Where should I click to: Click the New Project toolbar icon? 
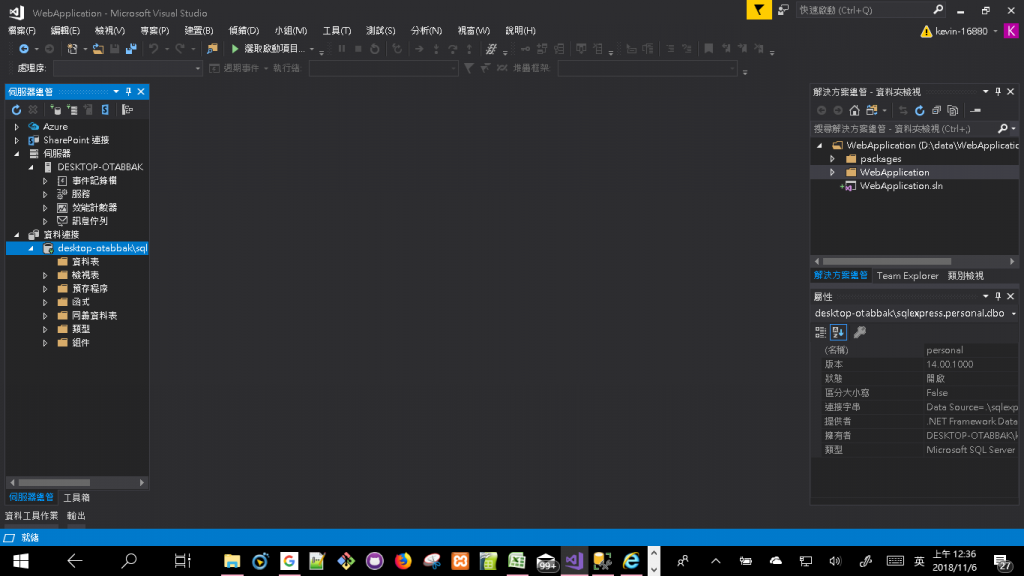[x=72, y=49]
